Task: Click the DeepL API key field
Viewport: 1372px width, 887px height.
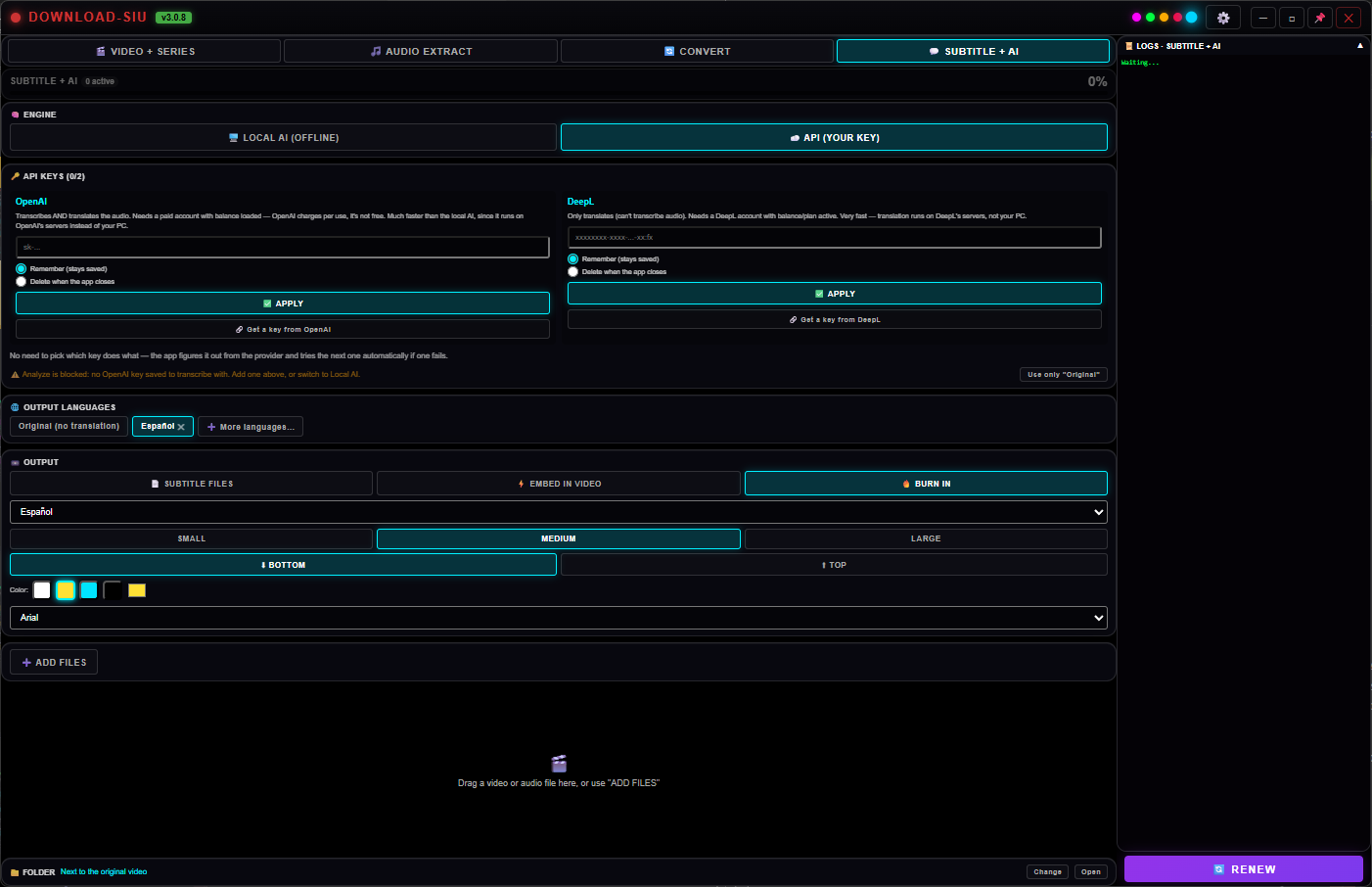Action: (x=835, y=237)
